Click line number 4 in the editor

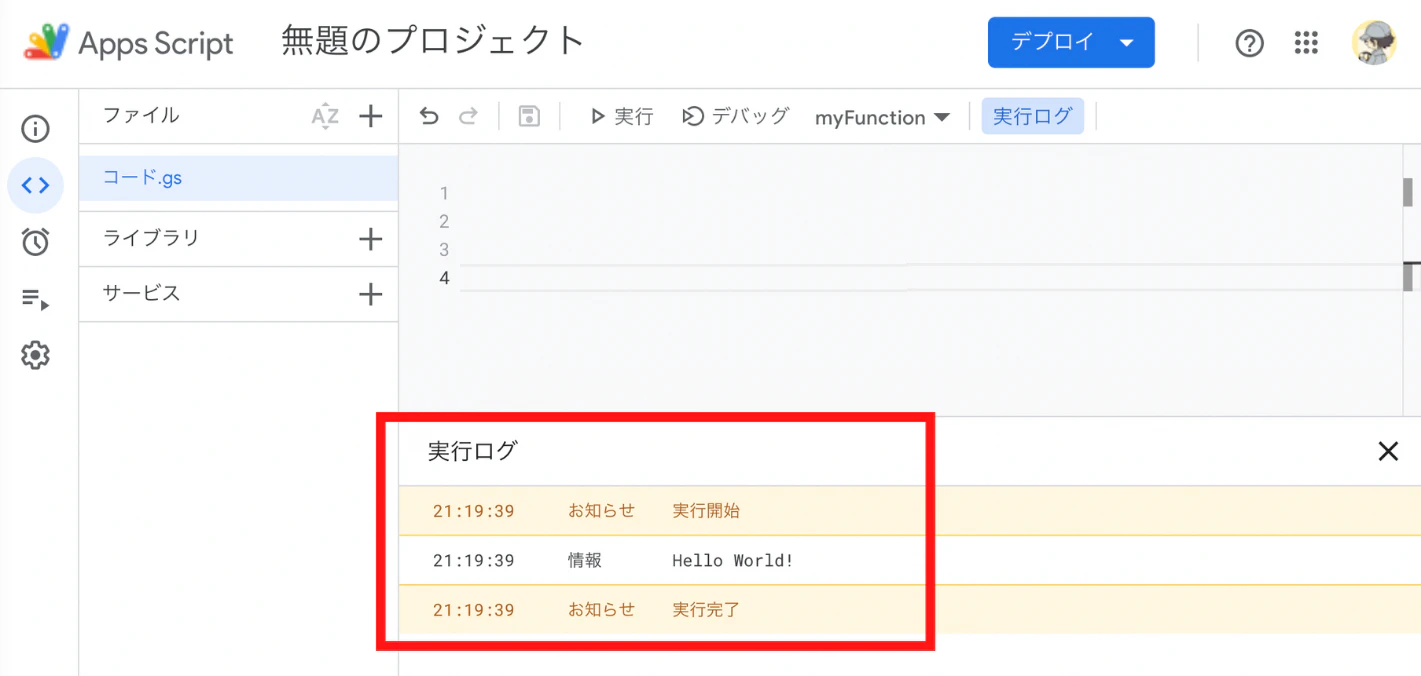coord(444,278)
